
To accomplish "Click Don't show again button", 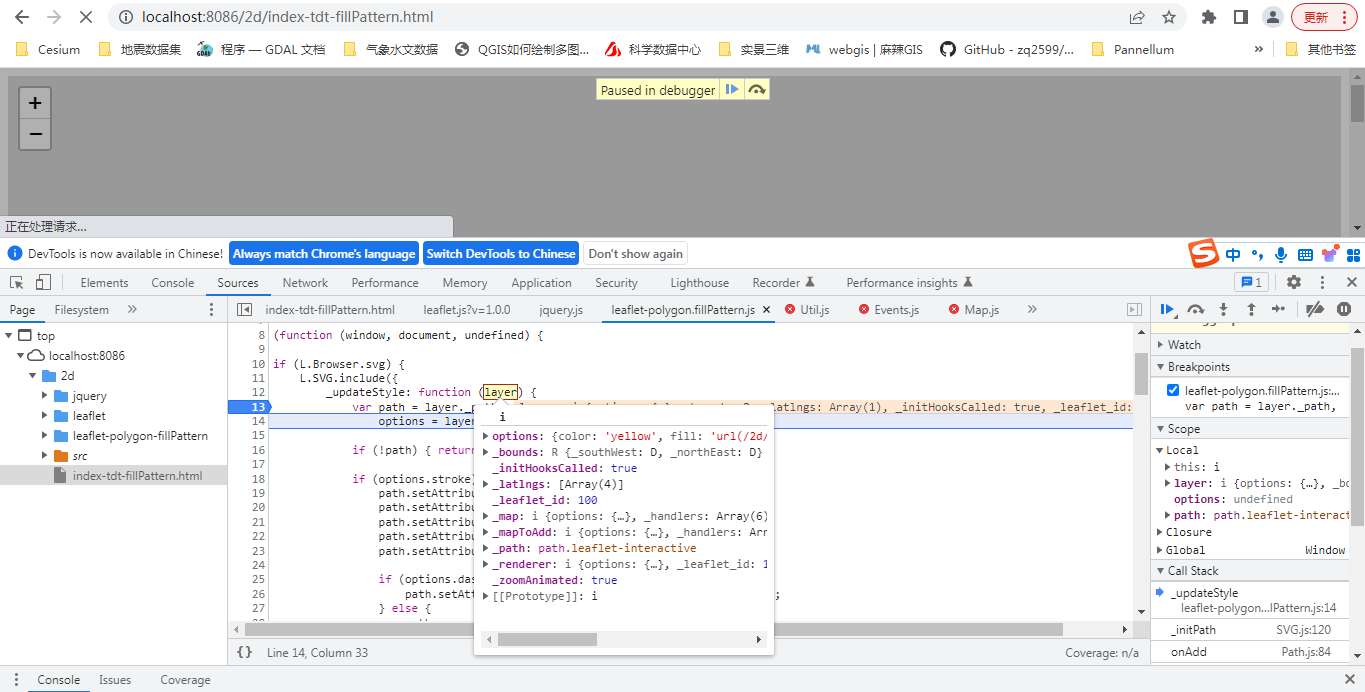I will [636, 254].
